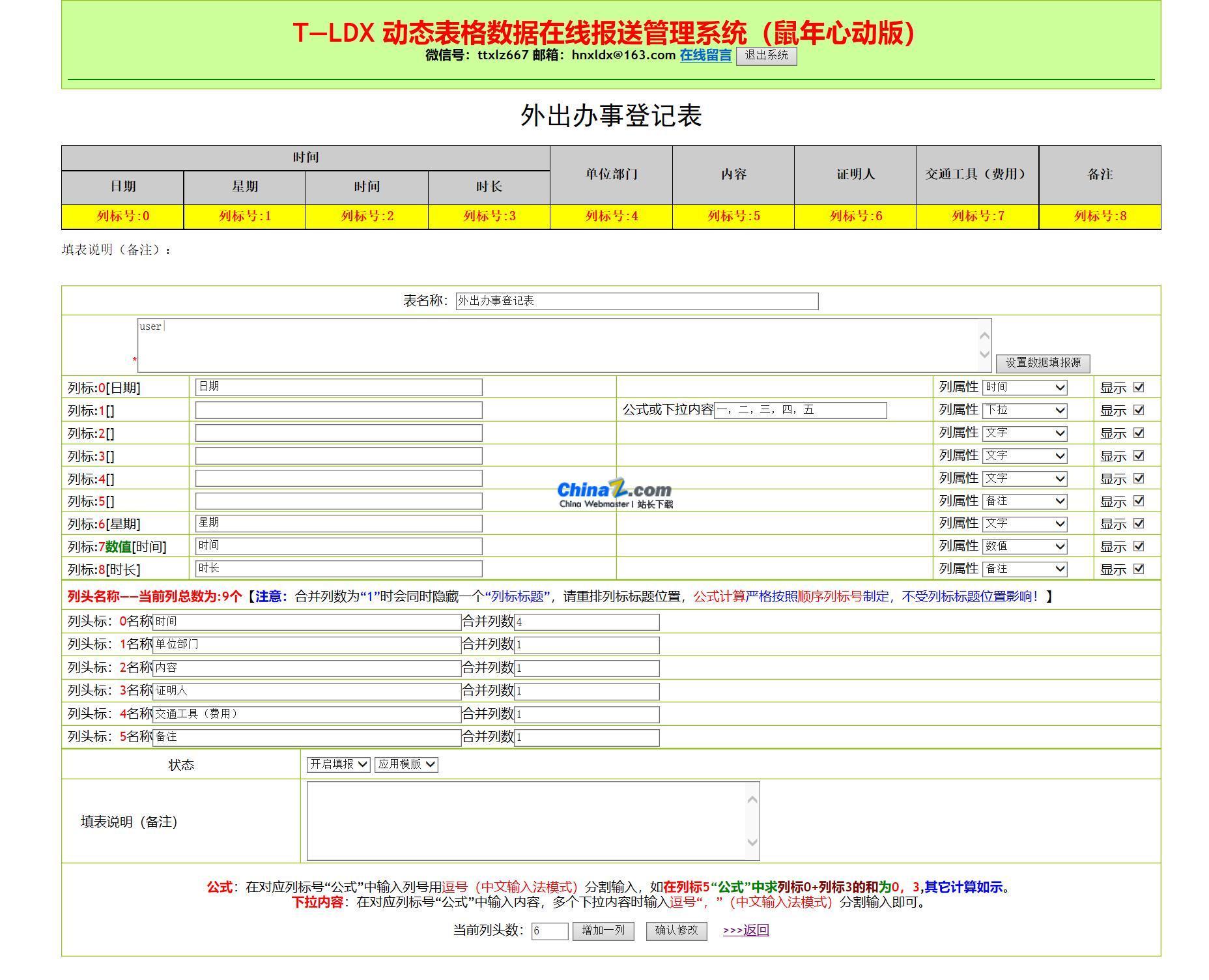The image size is (1209, 980).
Task: Toggle 显示 checkbox for column 8 时长
Action: 1139,569
